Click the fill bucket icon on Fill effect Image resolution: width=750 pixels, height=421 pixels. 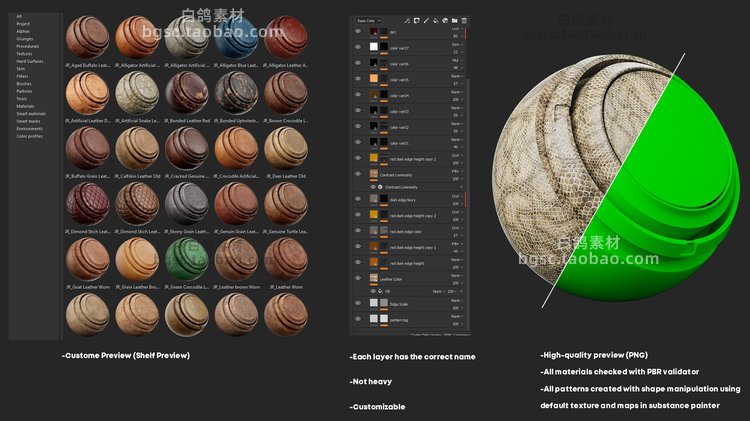380,291
